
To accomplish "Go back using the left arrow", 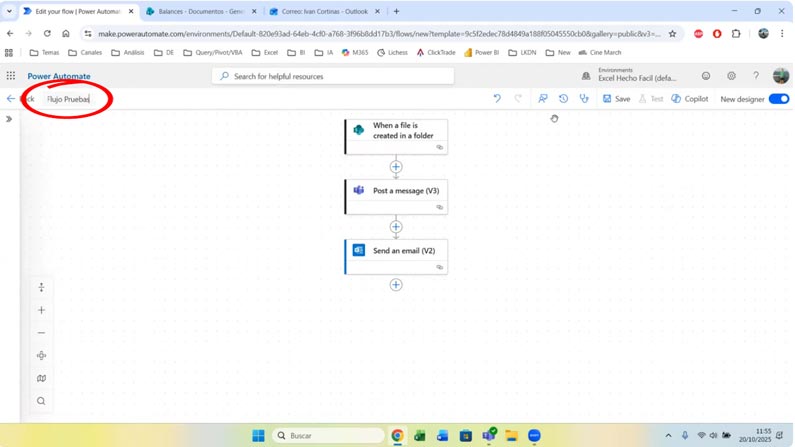I will pos(11,99).
